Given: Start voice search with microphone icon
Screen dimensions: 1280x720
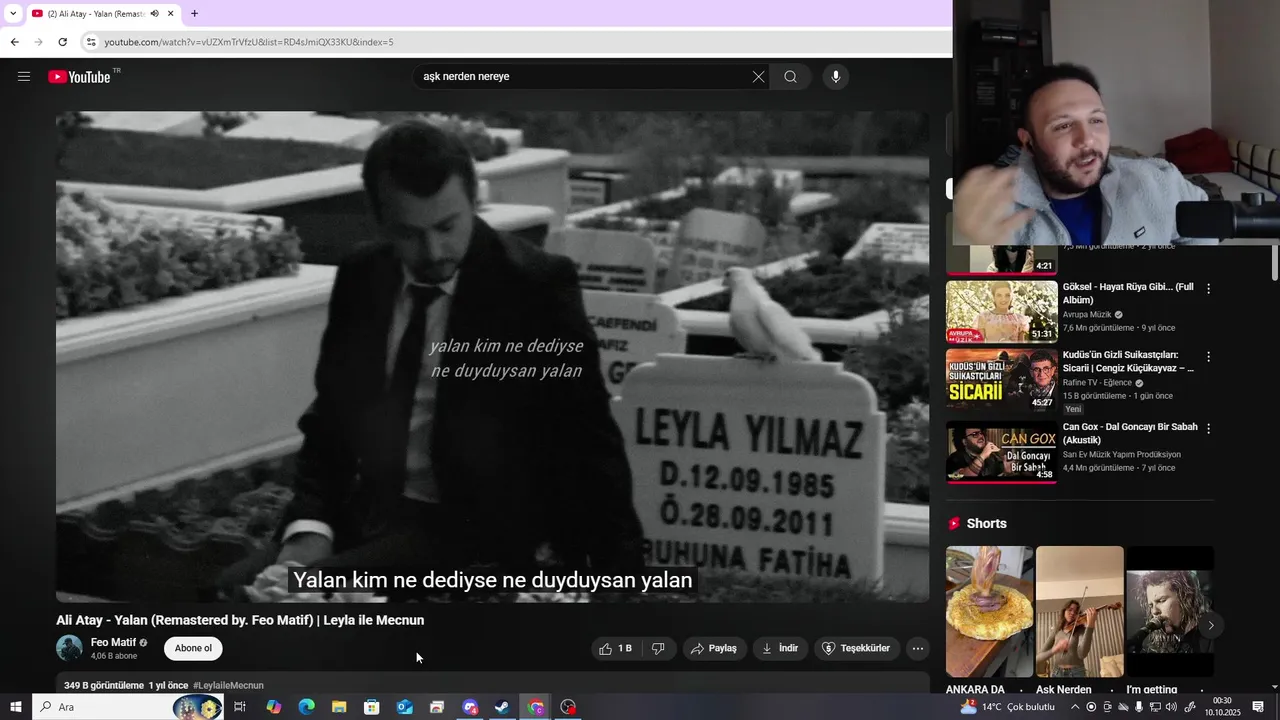Looking at the screenshot, I should click(x=836, y=77).
